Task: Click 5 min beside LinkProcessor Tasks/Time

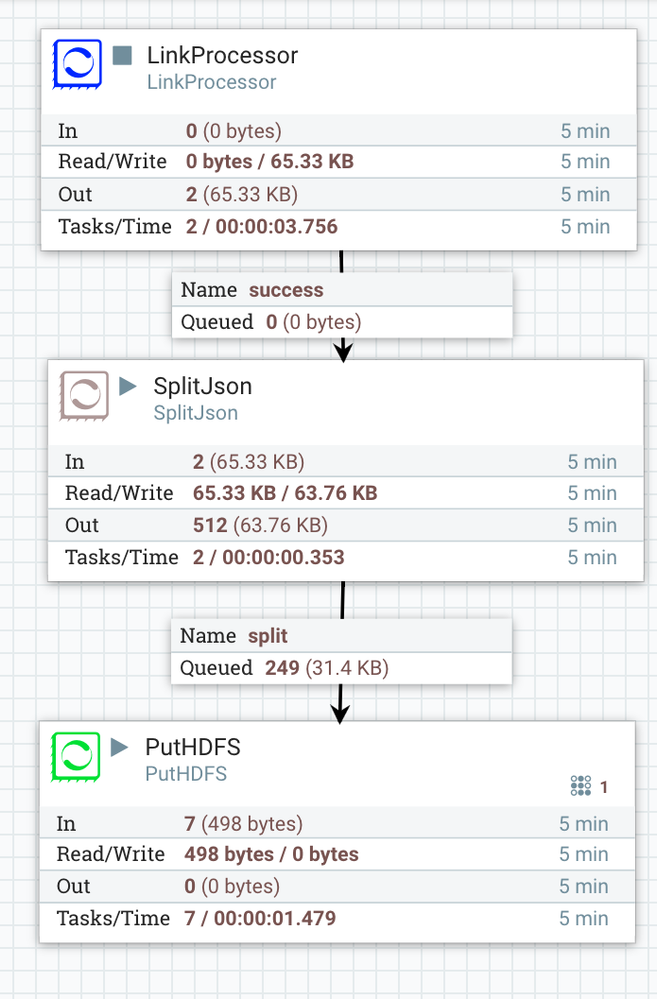Action: (585, 226)
